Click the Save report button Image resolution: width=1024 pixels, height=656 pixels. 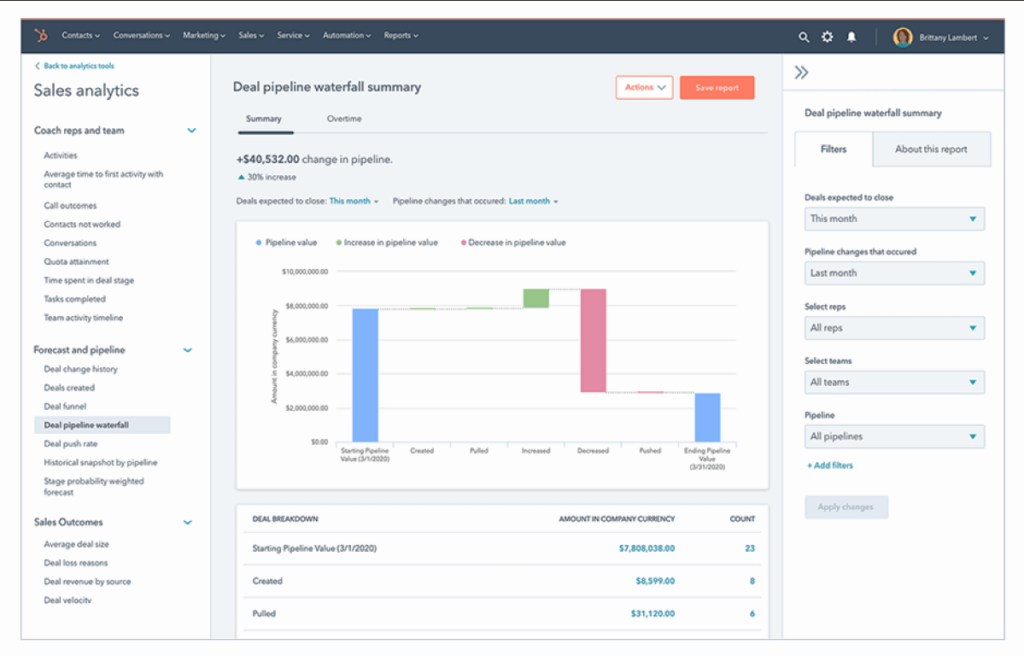coord(717,88)
